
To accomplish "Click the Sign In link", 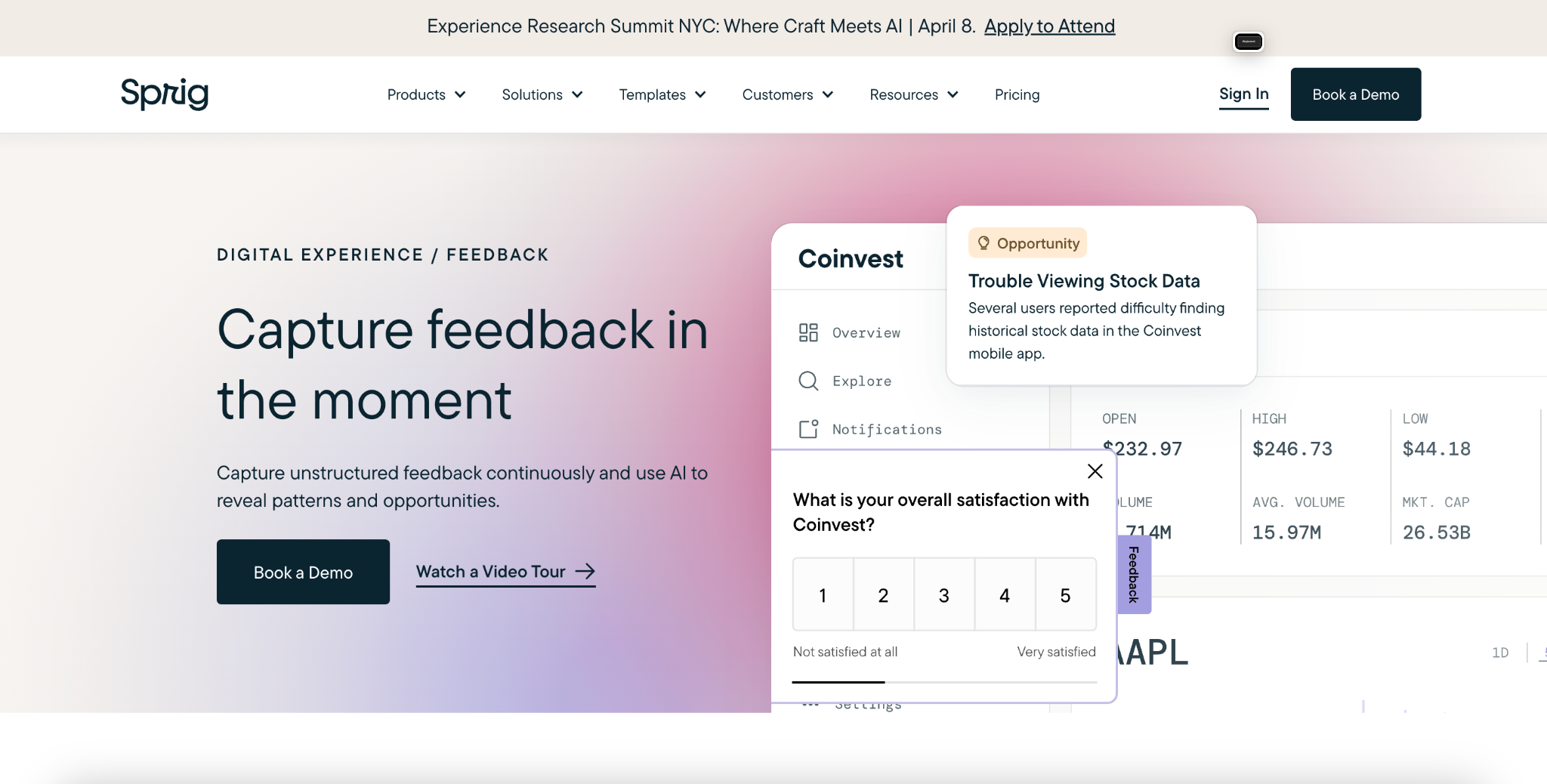I will pyautogui.click(x=1243, y=94).
